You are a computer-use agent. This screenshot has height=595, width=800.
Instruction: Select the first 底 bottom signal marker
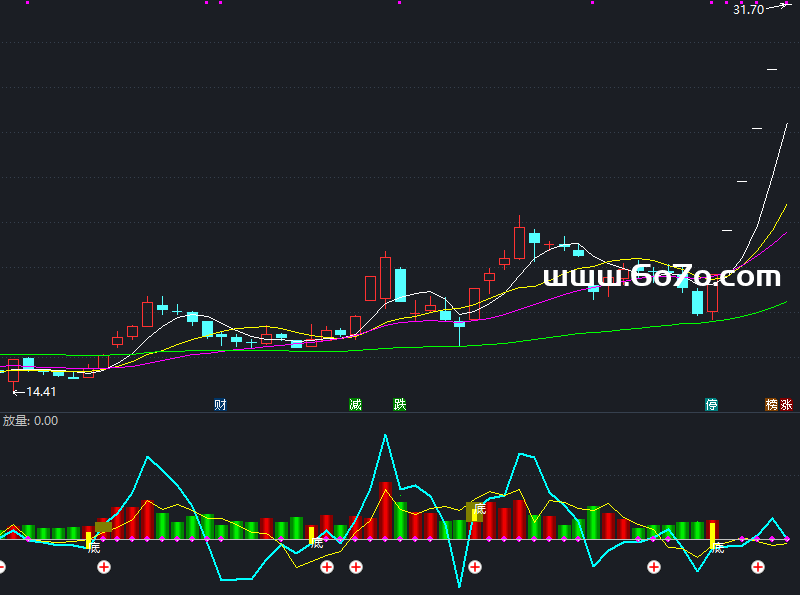94,547
